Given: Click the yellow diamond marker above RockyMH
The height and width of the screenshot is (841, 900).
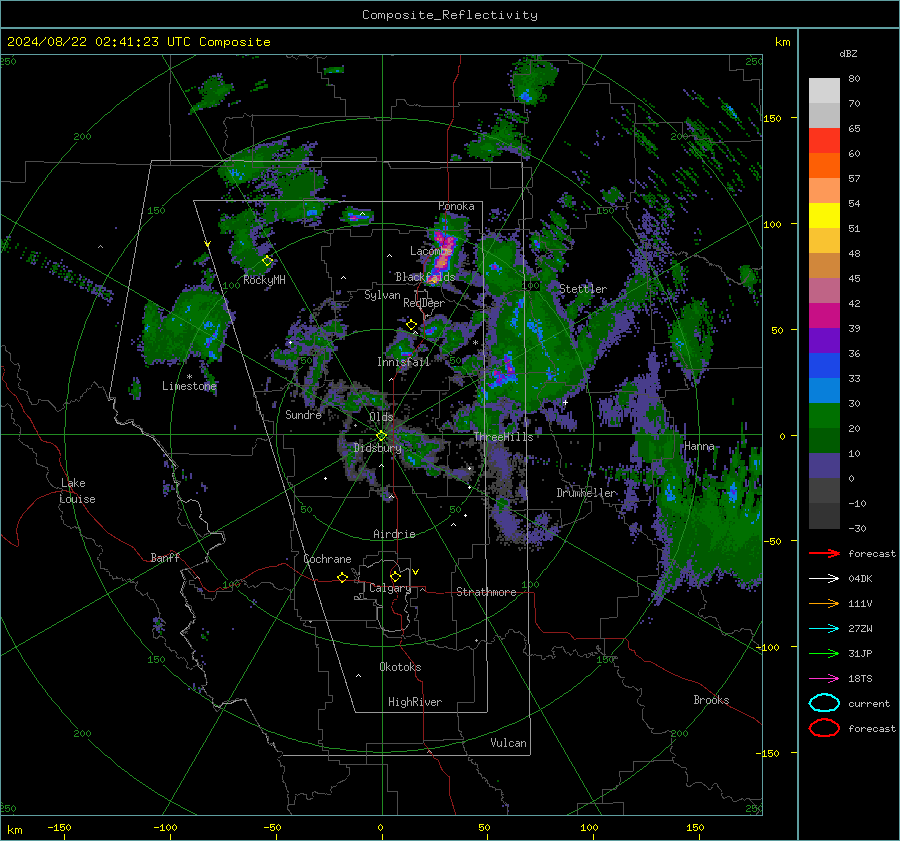Looking at the screenshot, I should (267, 261).
